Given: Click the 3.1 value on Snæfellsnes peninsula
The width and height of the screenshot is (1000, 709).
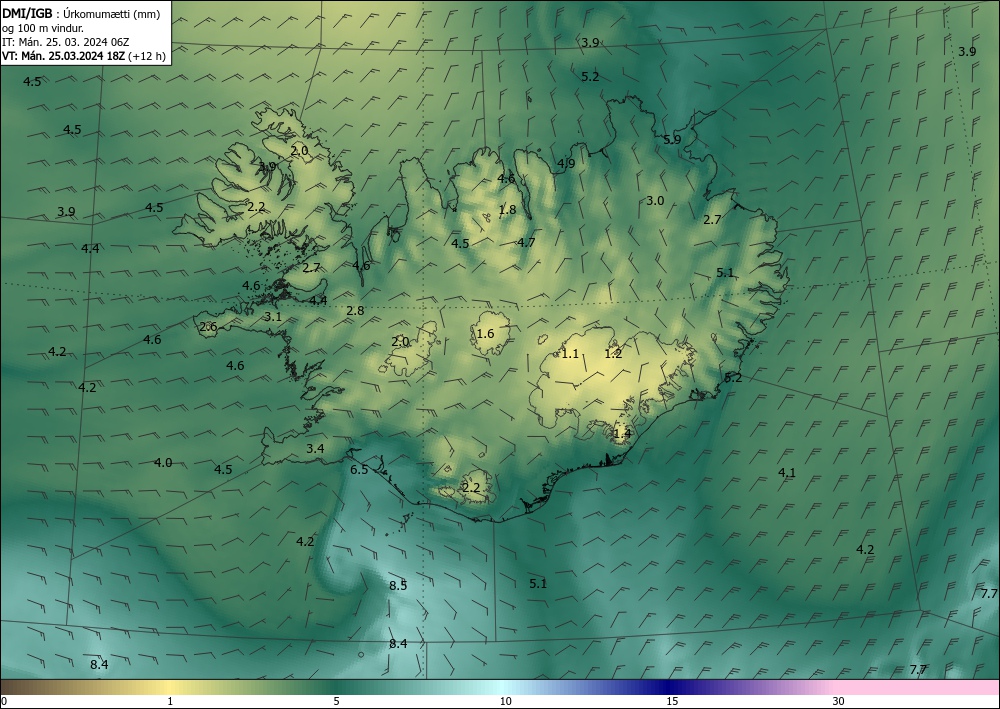Looking at the screenshot, I should coord(273,316).
